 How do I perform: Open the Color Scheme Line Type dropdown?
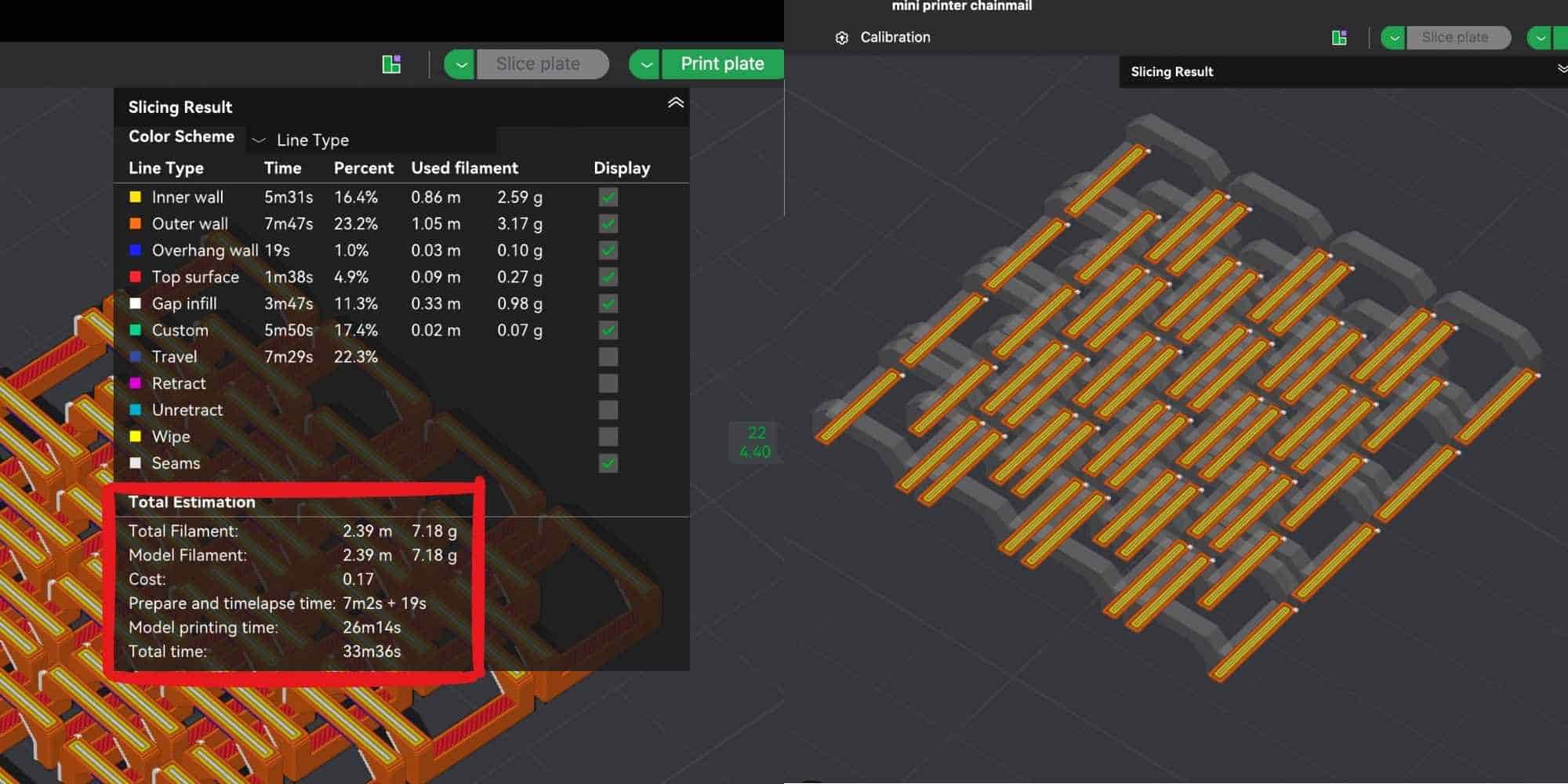click(x=372, y=140)
